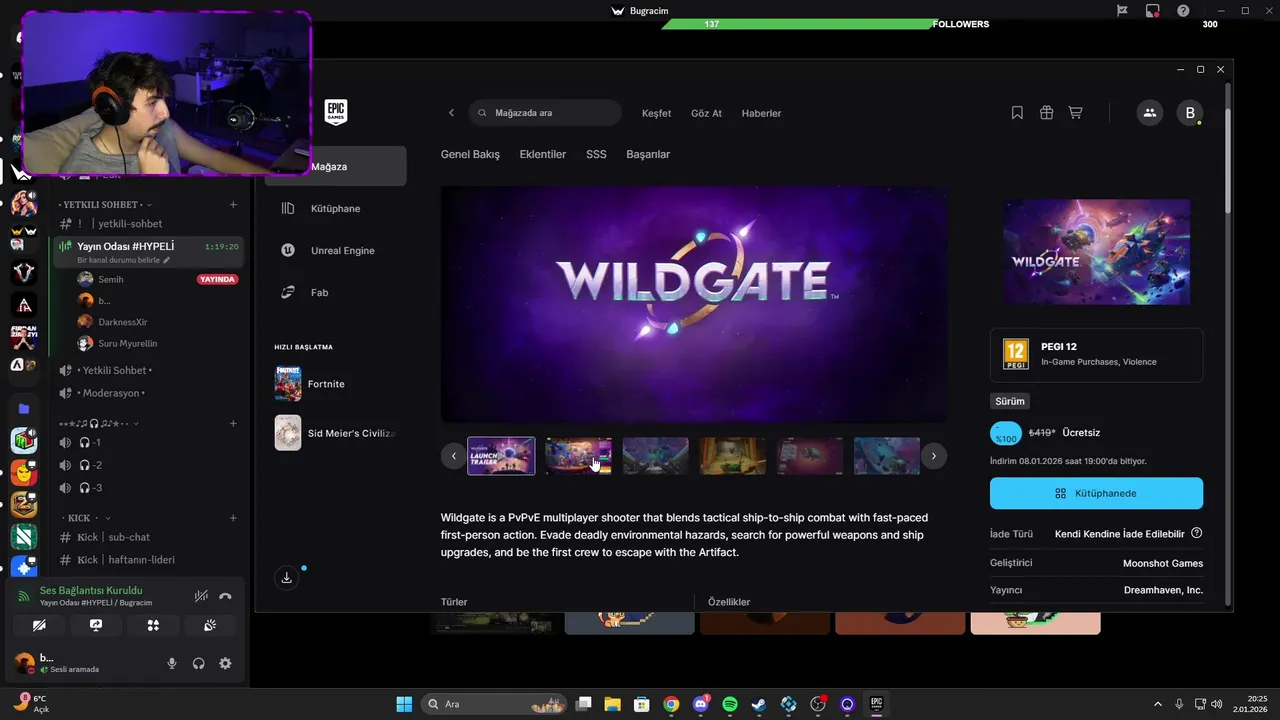Open the Epic Games logo home

pos(335,112)
